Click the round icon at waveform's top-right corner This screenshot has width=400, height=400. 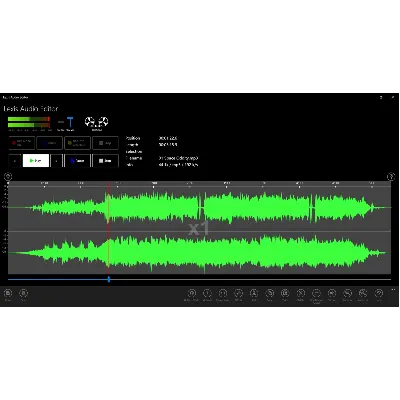[391, 177]
